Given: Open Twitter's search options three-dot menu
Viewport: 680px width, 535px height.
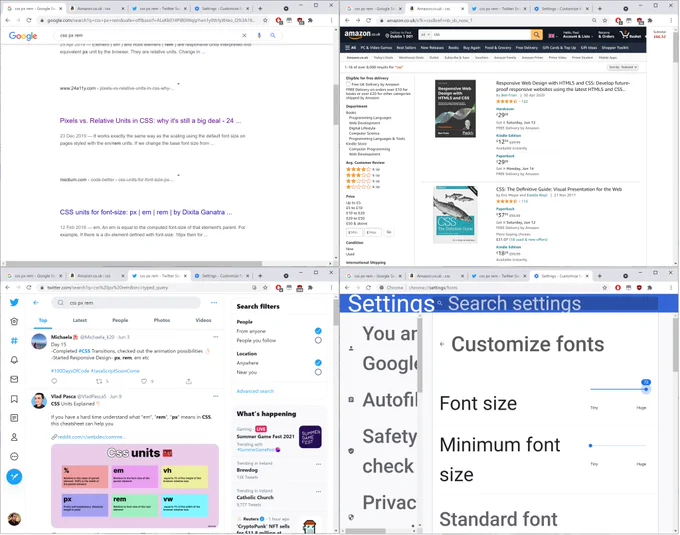Looking at the screenshot, I should coord(214,303).
